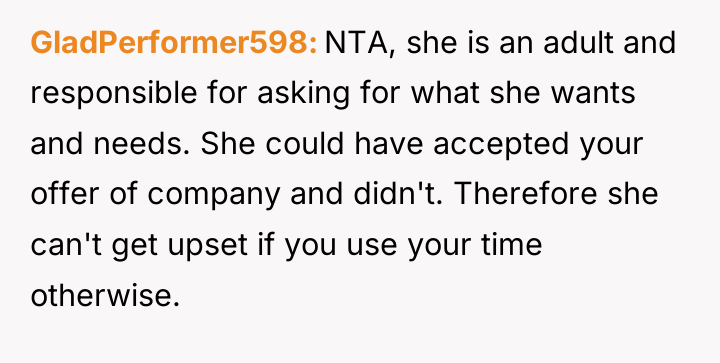Image resolution: width=720 pixels, height=363 pixels.
Task: Click the word "offer" in the fourth line
Action: [66, 195]
